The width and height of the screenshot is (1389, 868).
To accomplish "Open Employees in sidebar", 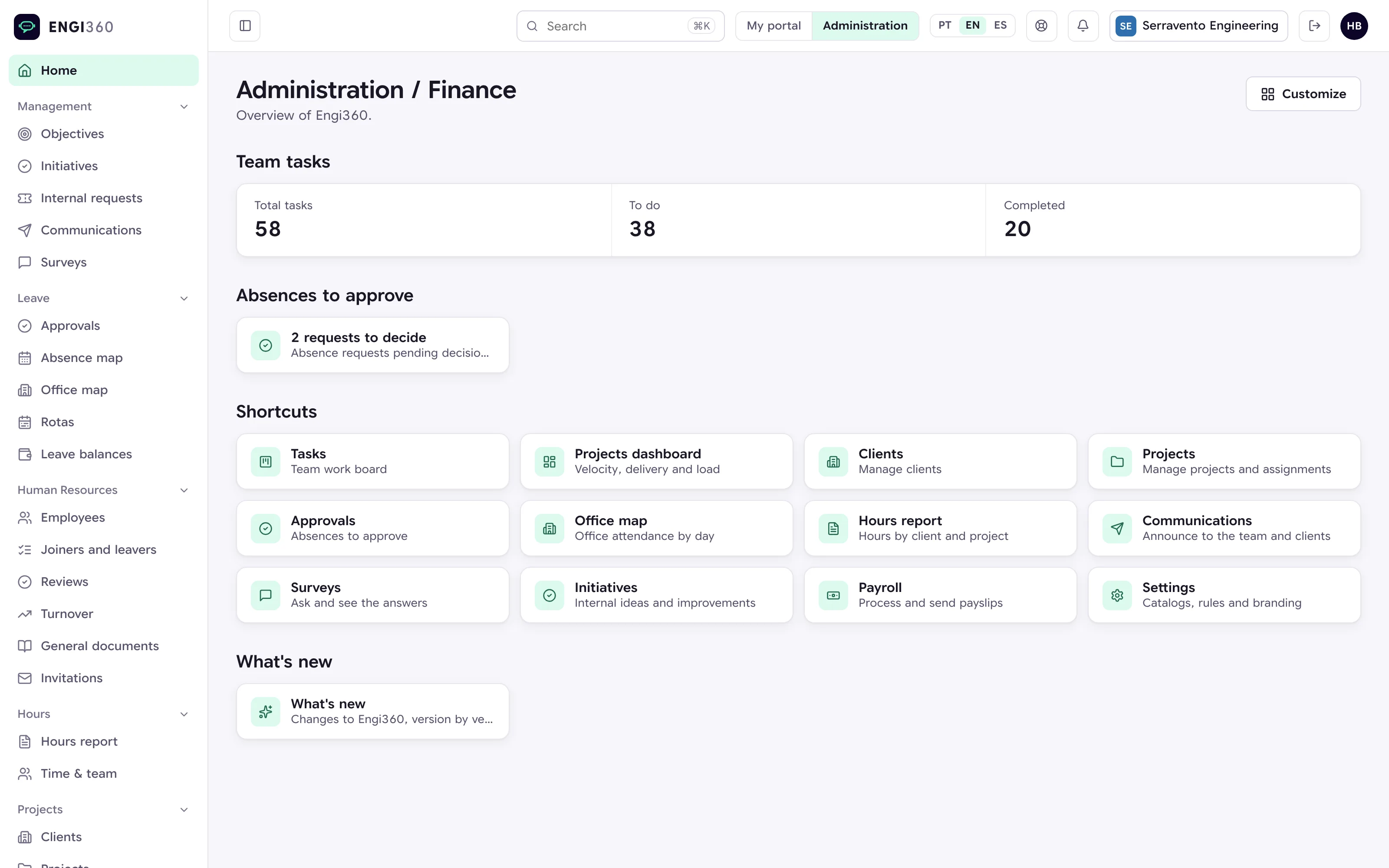I will pyautogui.click(x=103, y=517).
